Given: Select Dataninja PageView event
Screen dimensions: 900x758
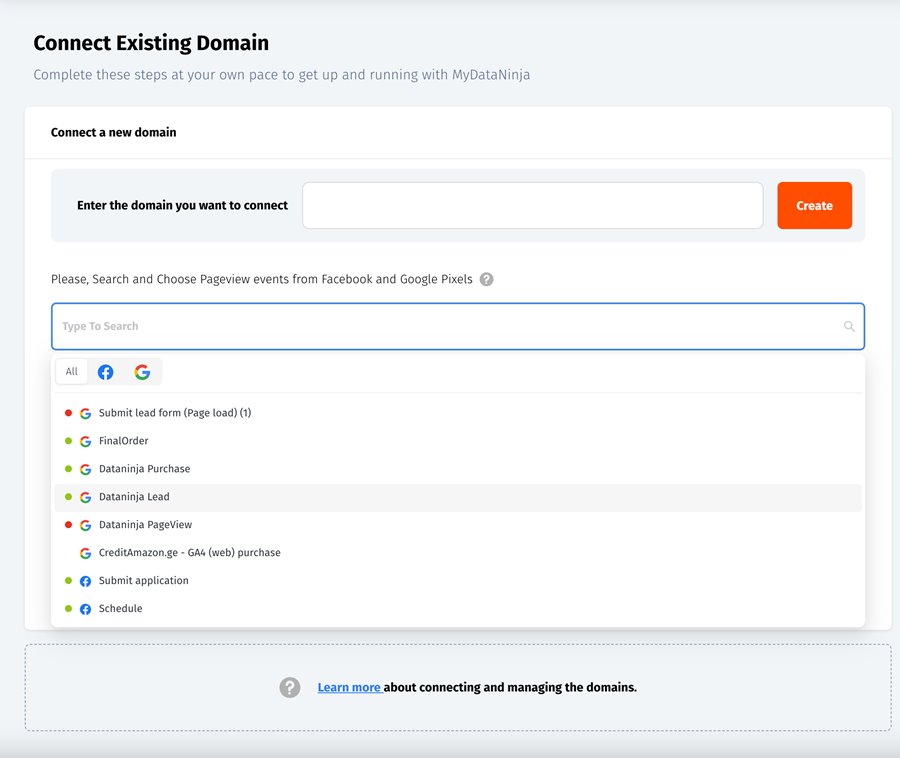Looking at the screenshot, I should pyautogui.click(x=145, y=525).
